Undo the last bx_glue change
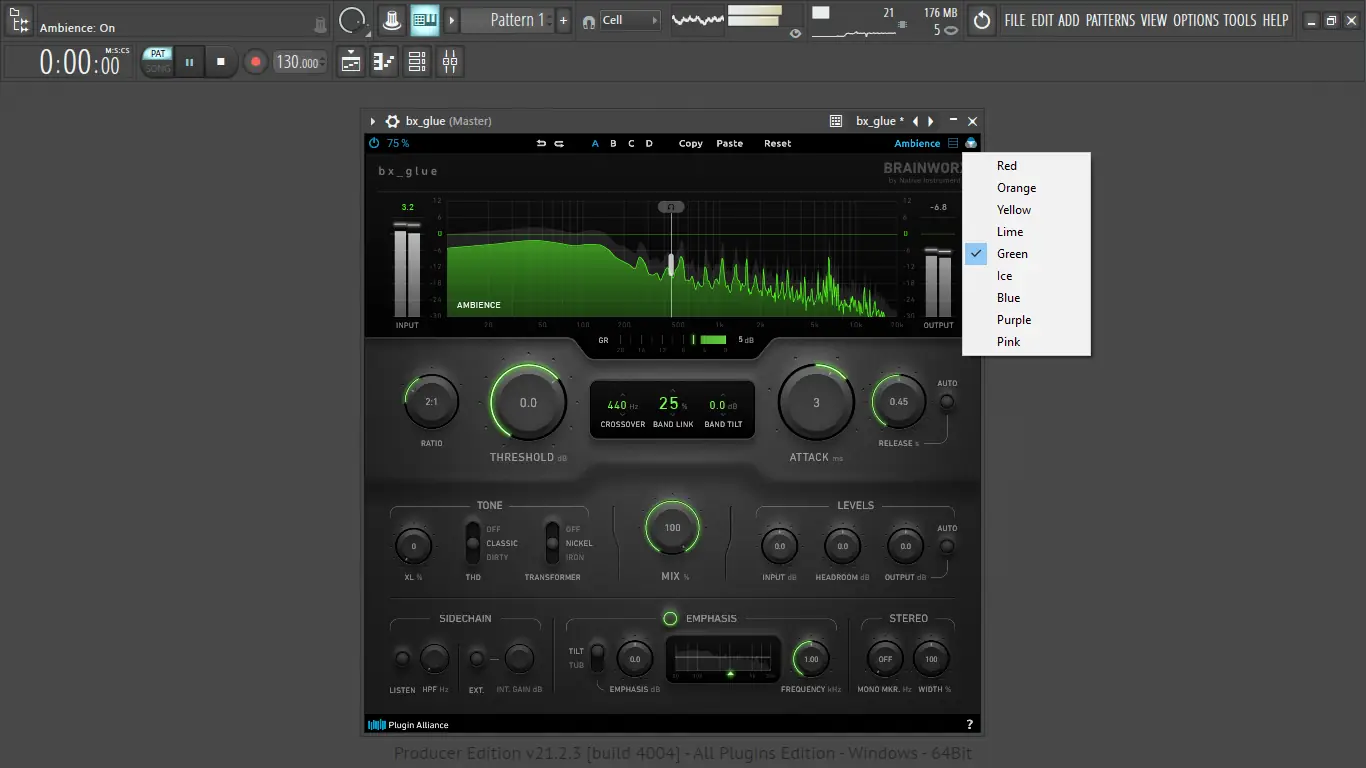This screenshot has height=768, width=1366. point(541,143)
